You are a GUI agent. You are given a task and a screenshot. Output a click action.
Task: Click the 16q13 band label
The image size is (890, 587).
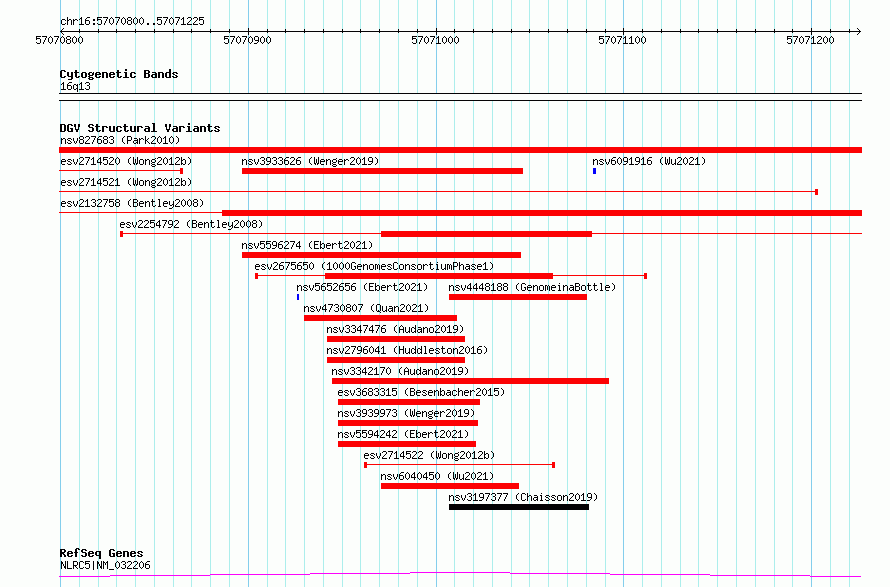tap(75, 87)
